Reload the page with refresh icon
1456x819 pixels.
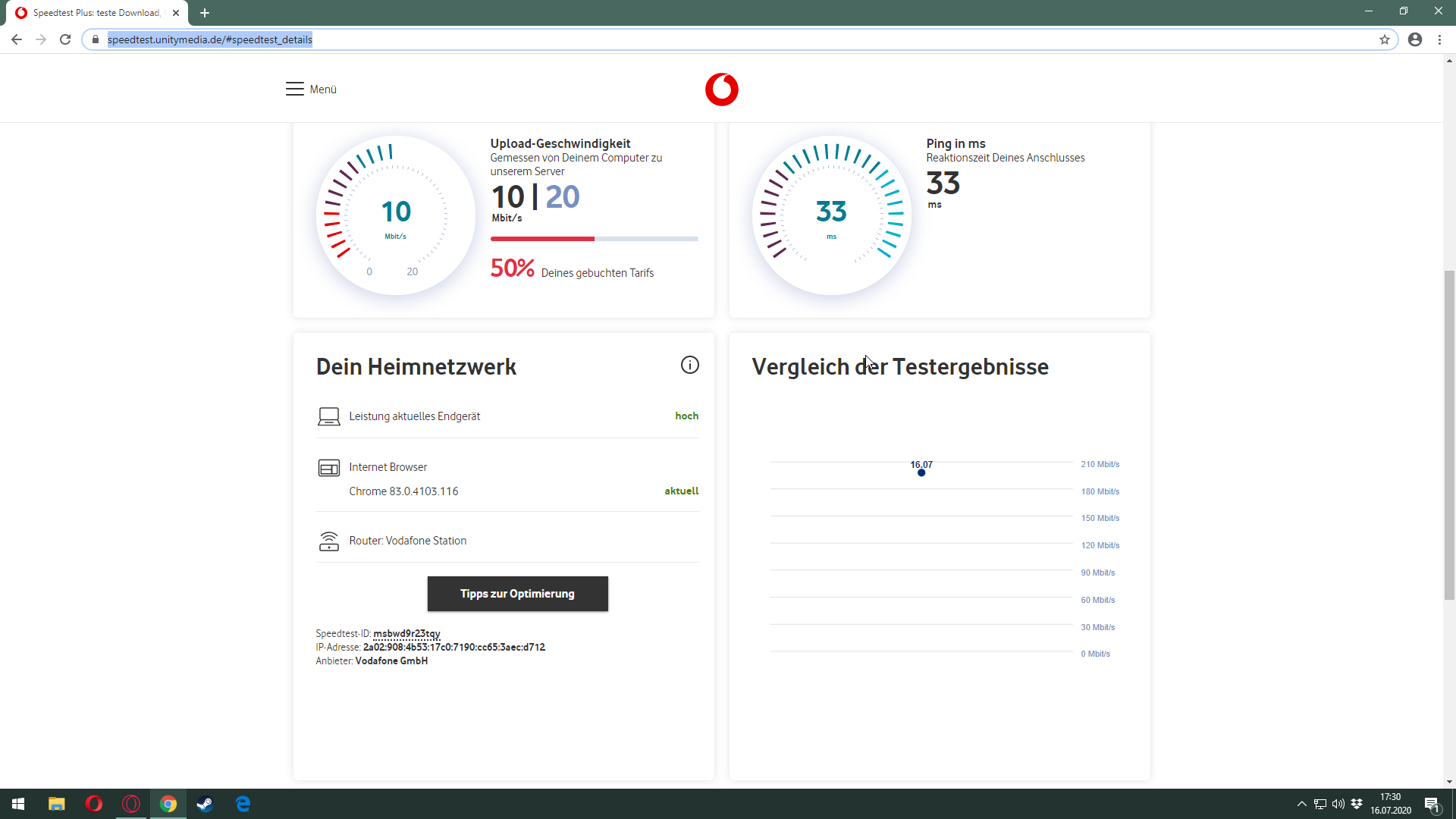coord(65,39)
